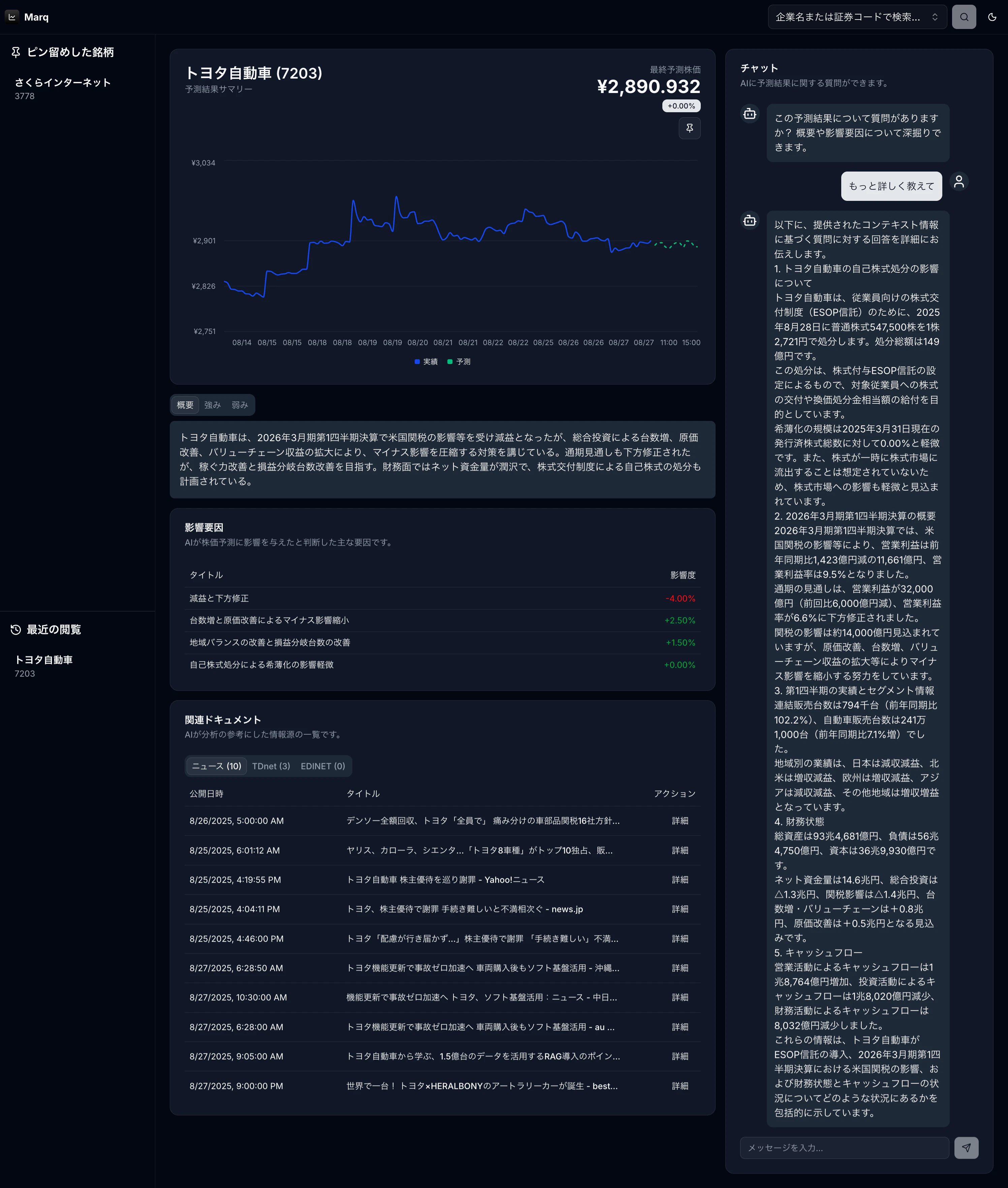Click the +1.50% impact value

tap(680, 643)
